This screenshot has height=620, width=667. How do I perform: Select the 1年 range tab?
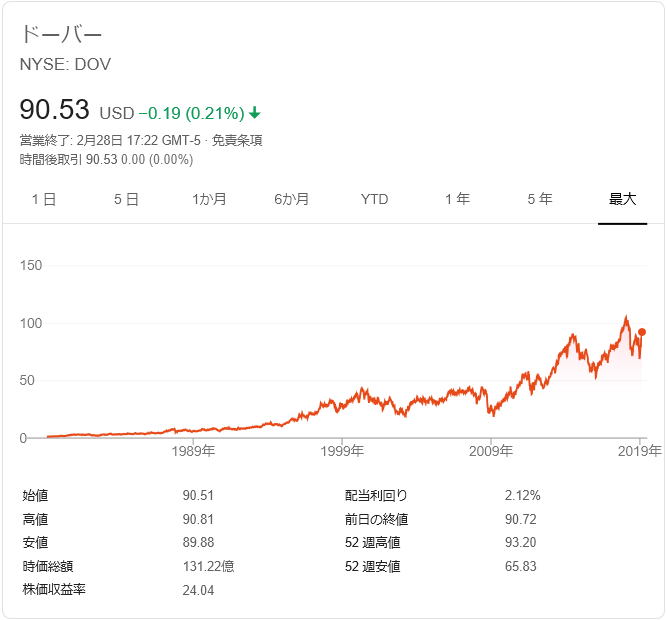click(457, 199)
